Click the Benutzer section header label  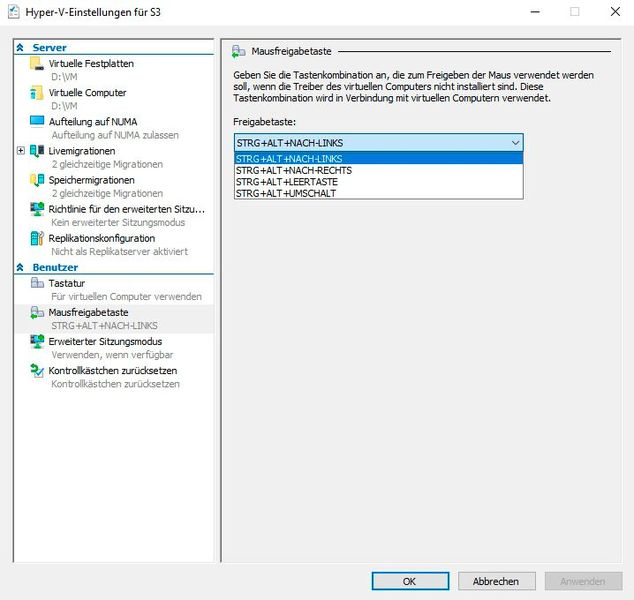[55, 267]
